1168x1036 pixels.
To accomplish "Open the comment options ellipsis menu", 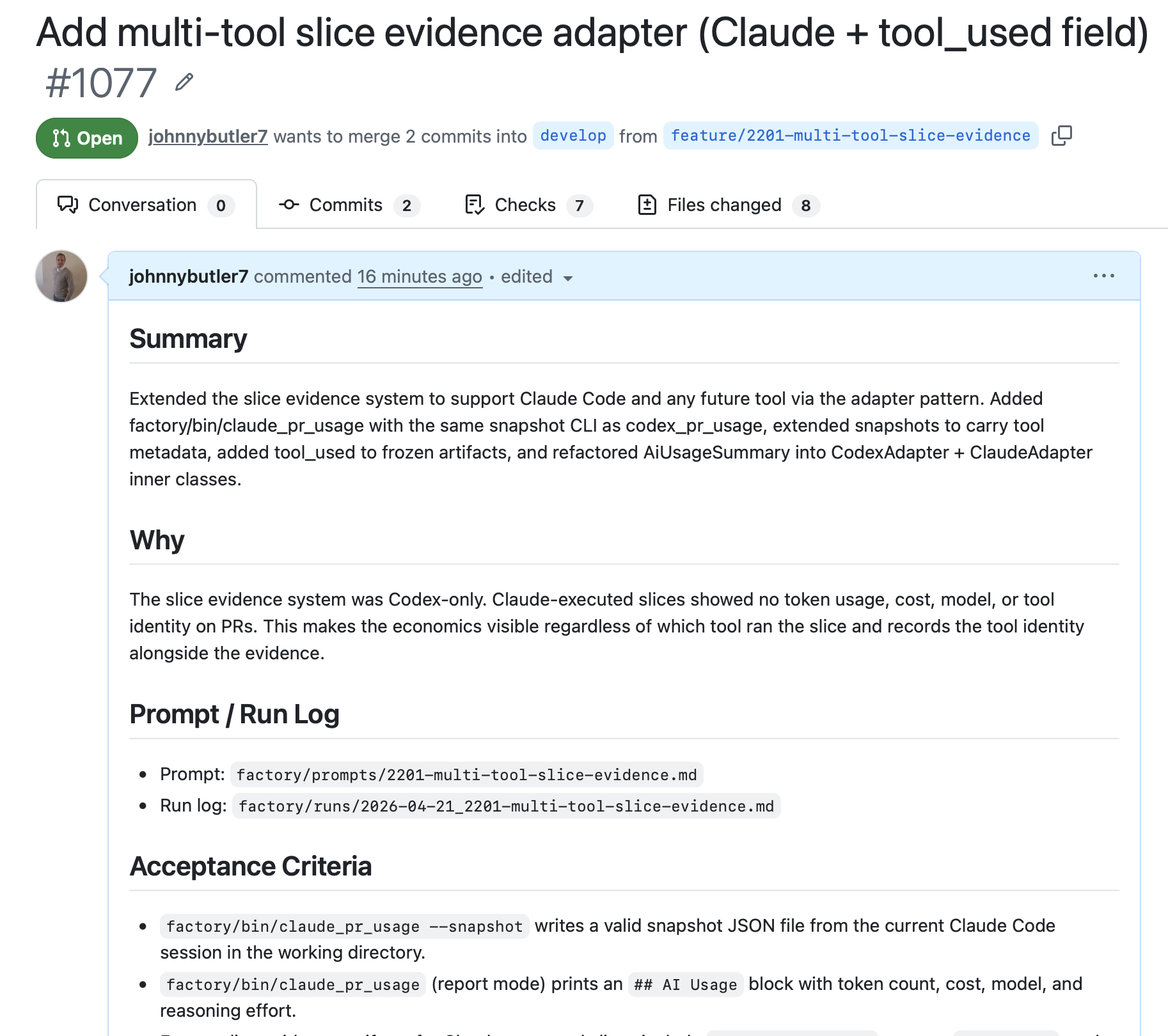I will point(1103,276).
